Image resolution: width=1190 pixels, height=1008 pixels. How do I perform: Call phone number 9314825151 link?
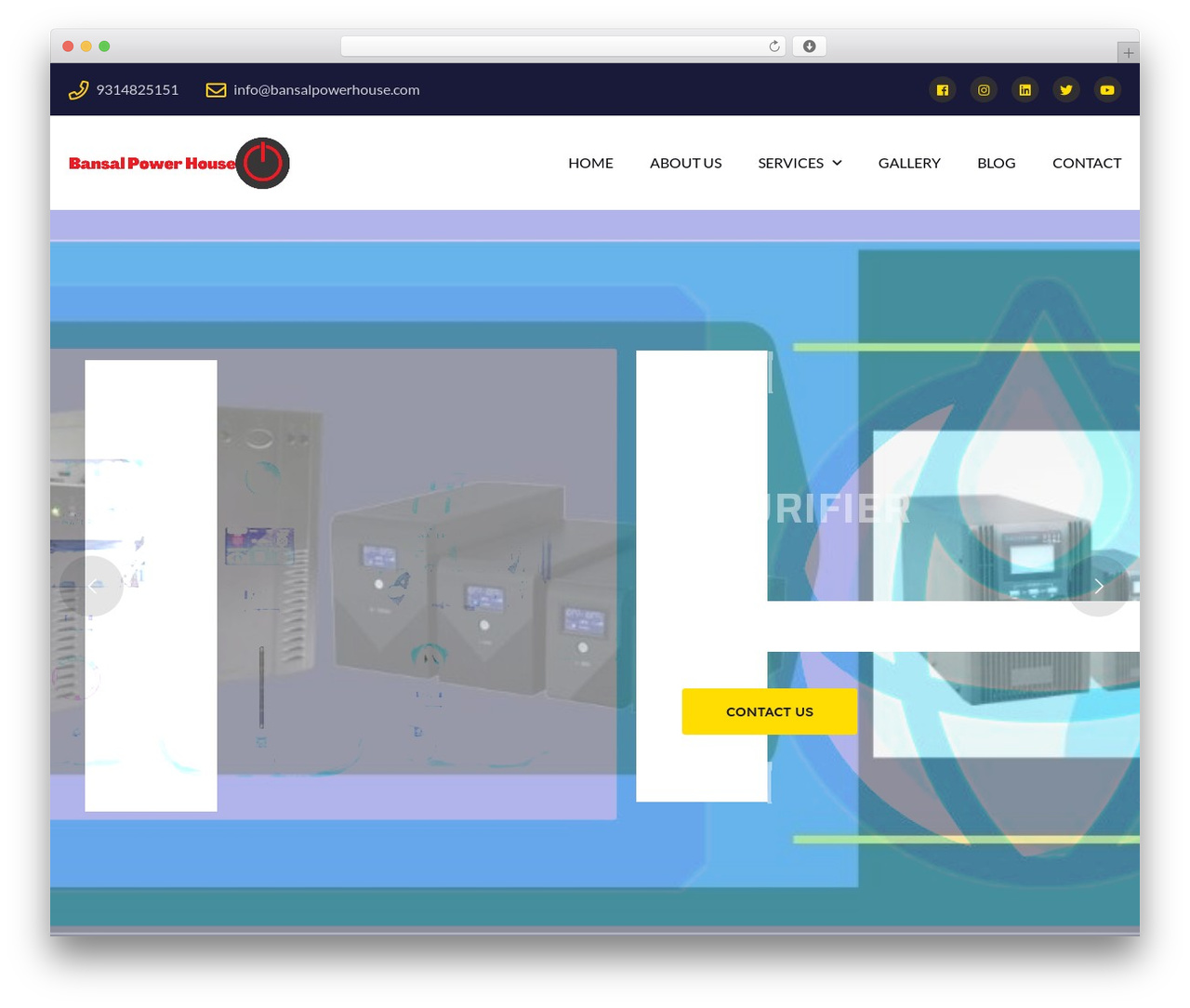138,90
